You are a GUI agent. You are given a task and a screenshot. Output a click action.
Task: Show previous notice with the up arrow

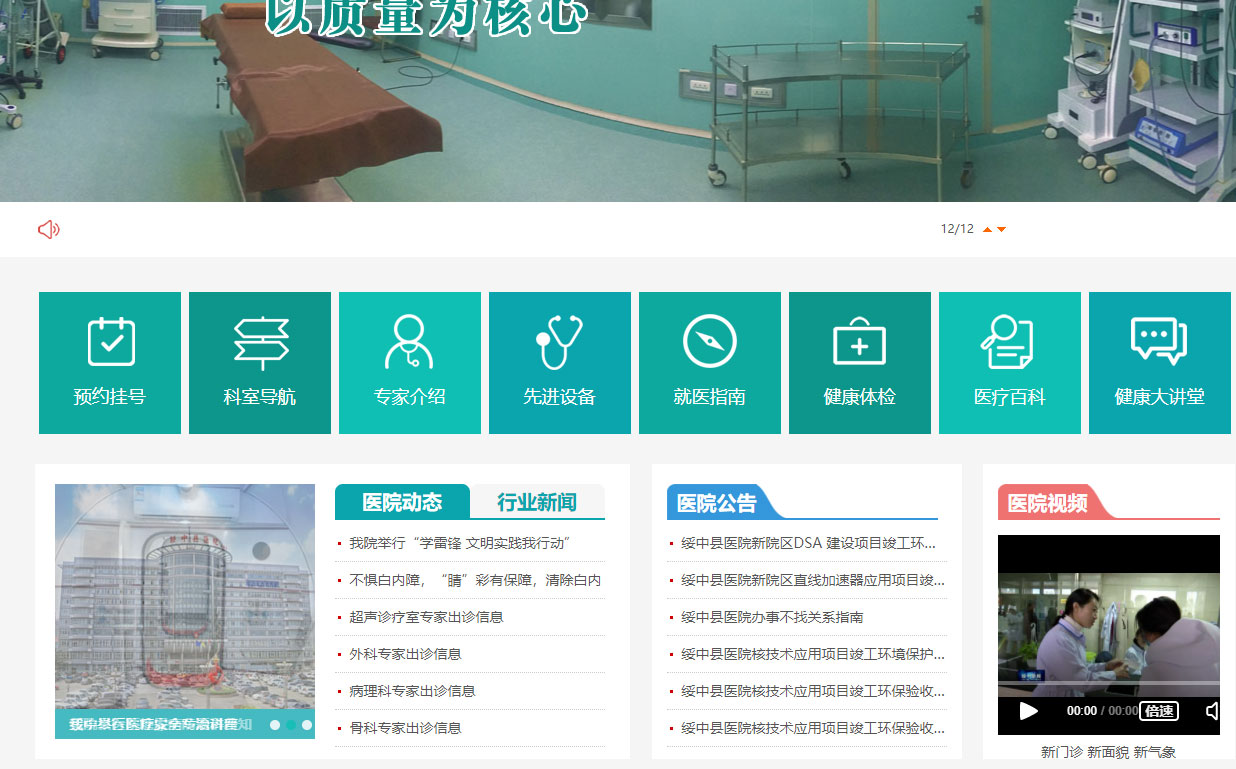tap(987, 230)
